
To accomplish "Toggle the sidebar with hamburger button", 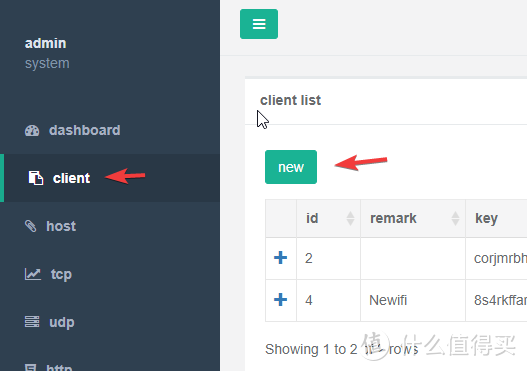I will pyautogui.click(x=259, y=24).
